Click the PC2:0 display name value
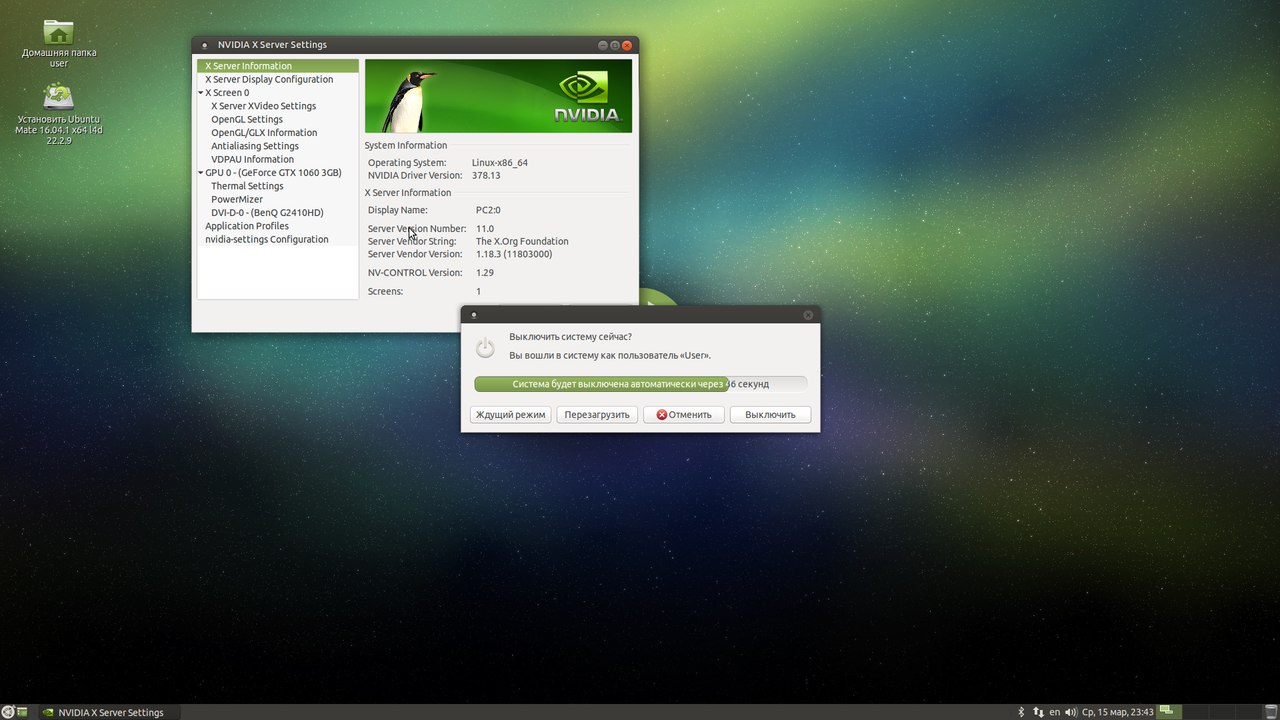1280x720 pixels. click(488, 210)
